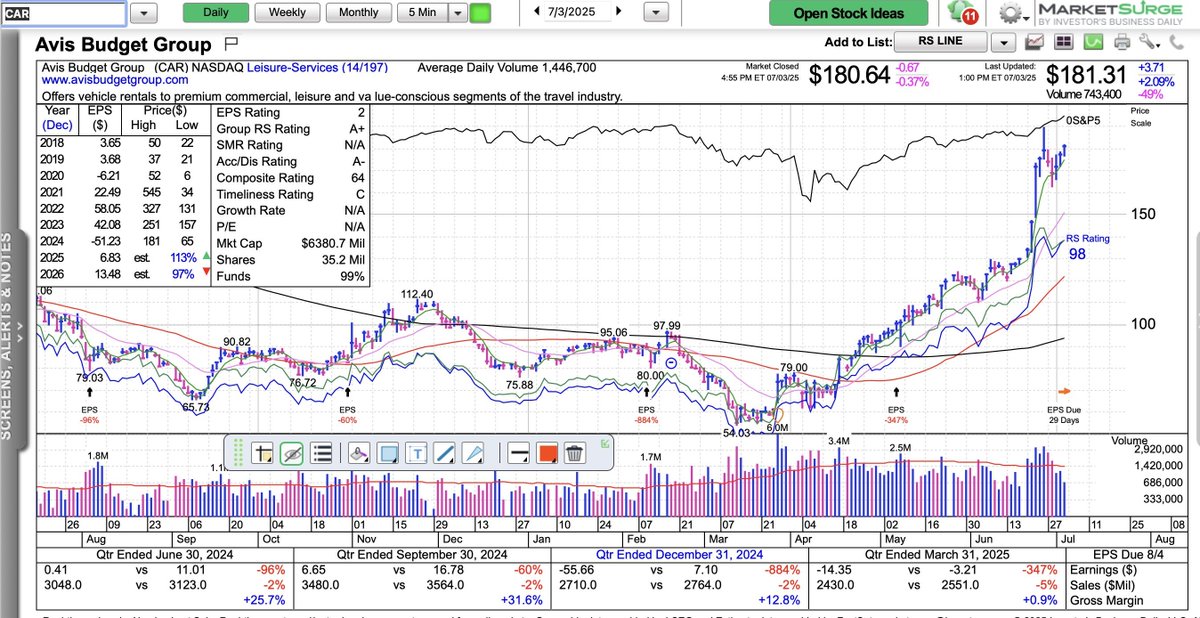Click the 7/3/2025 date field

click(577, 12)
